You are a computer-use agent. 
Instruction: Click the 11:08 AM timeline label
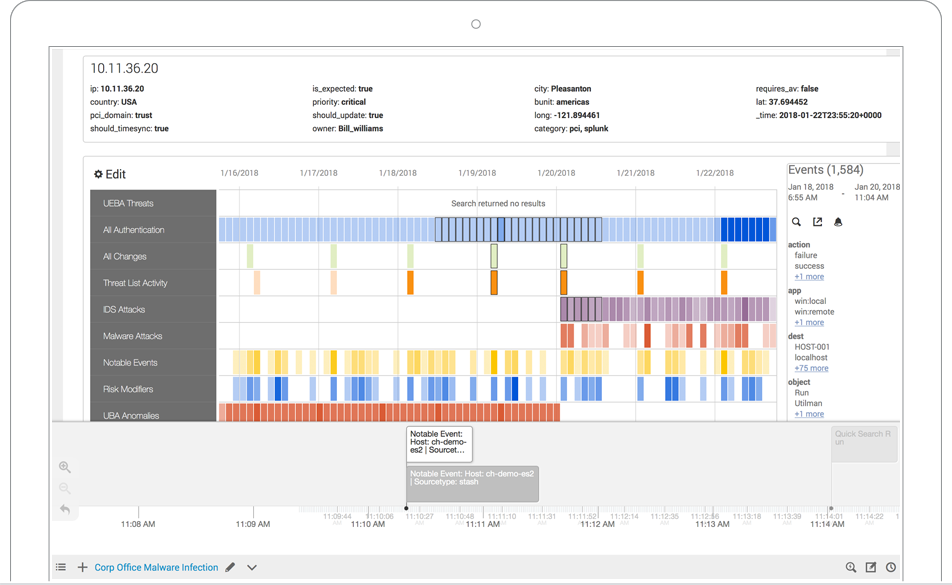[138, 524]
